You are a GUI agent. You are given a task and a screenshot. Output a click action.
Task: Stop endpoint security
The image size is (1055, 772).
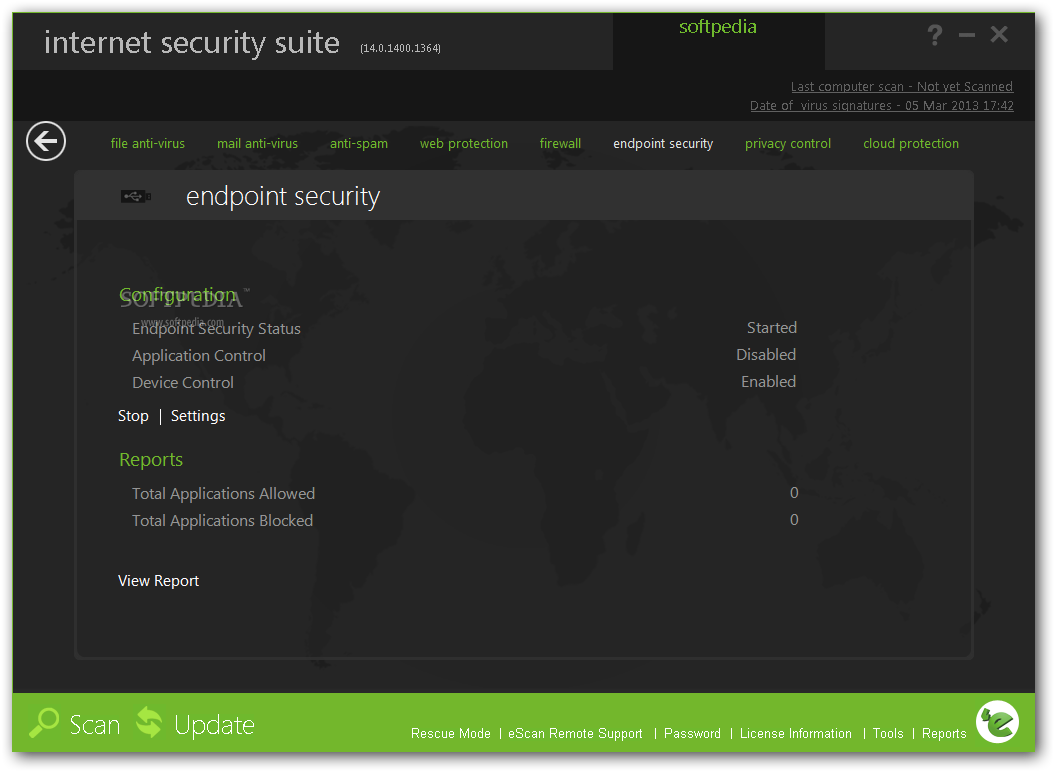tap(133, 416)
